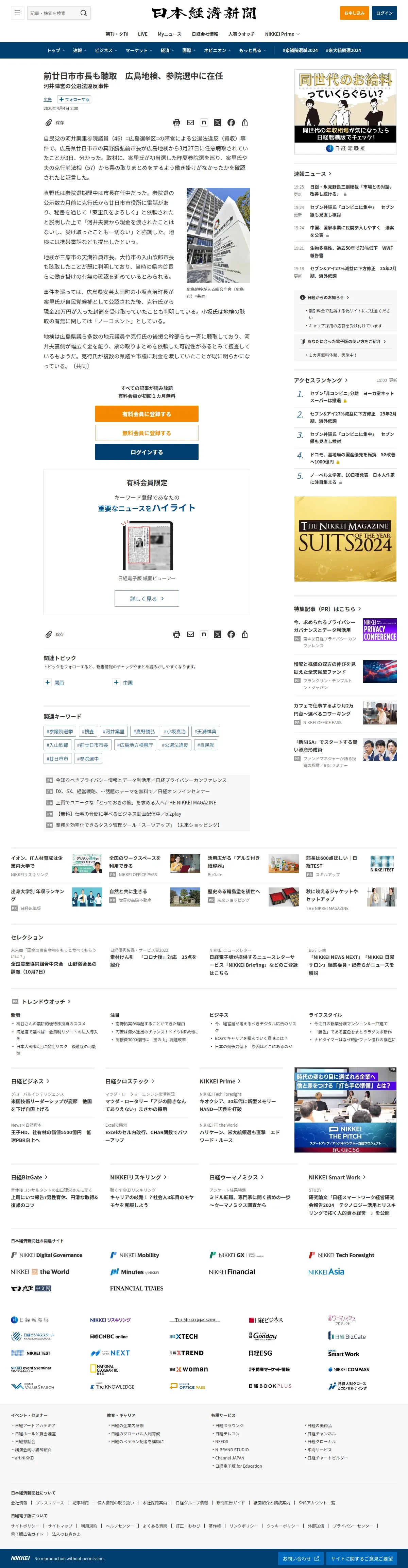Image resolution: width=408 pixels, height=1568 pixels.
Task: Open the 速報ニュース section heading
Action: click(312, 174)
